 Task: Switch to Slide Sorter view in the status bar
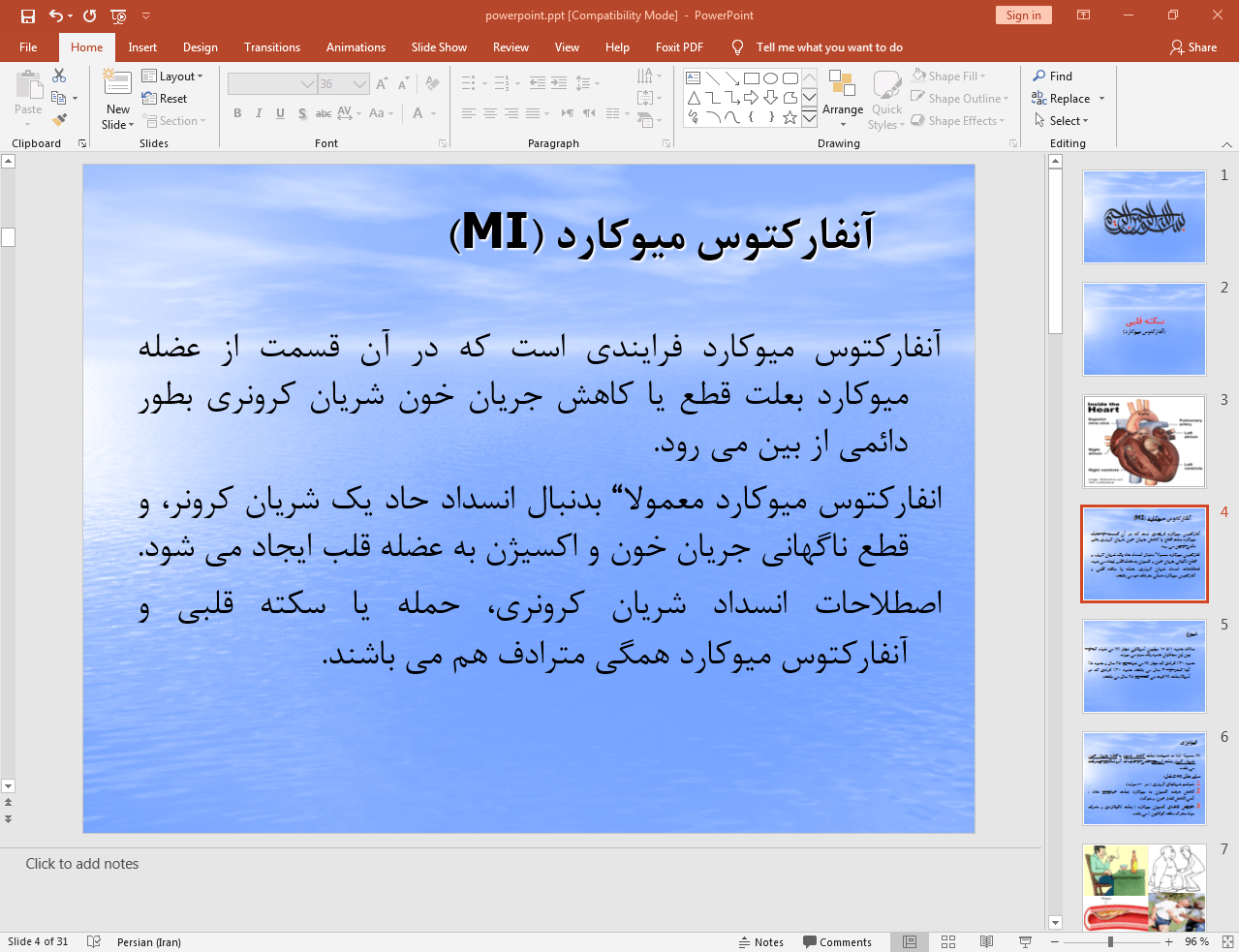948,941
